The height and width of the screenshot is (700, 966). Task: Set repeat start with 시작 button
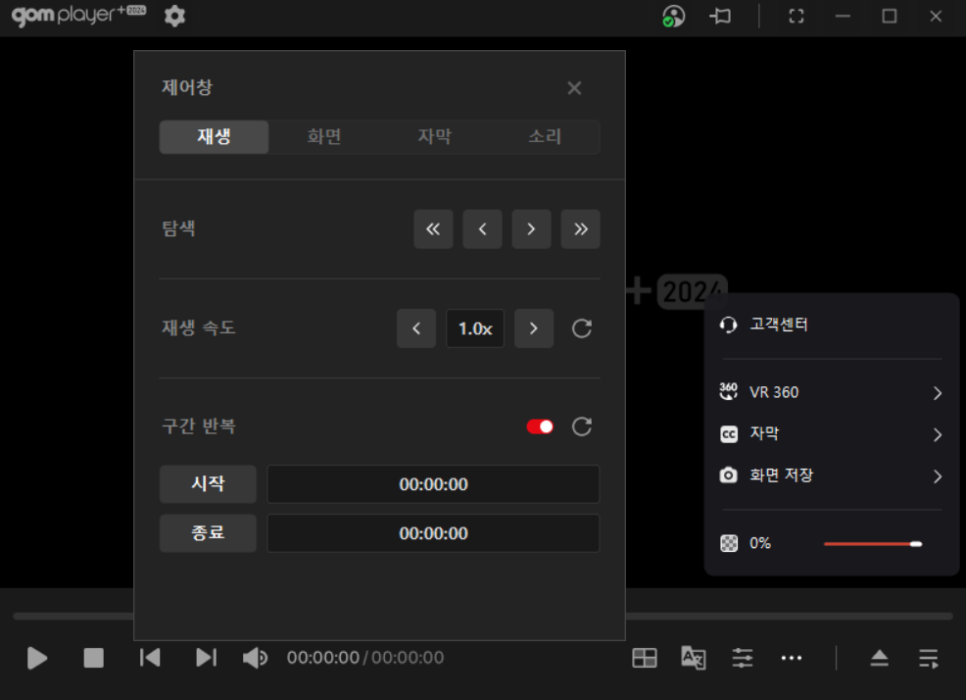pos(208,484)
